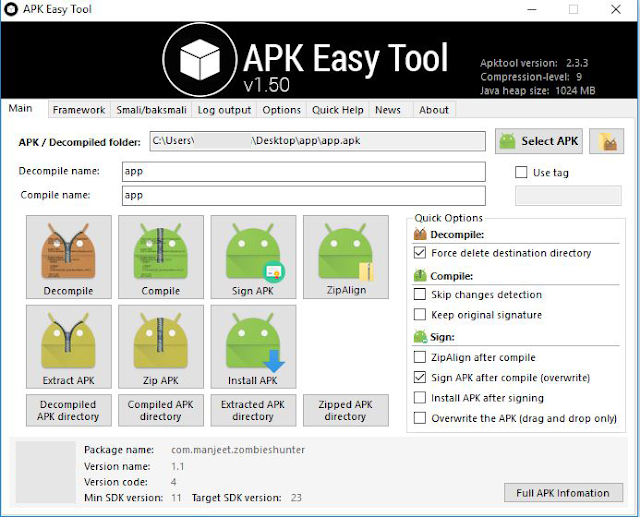640x517 pixels.
Task: Click the Select APK button
Action: click(x=539, y=141)
